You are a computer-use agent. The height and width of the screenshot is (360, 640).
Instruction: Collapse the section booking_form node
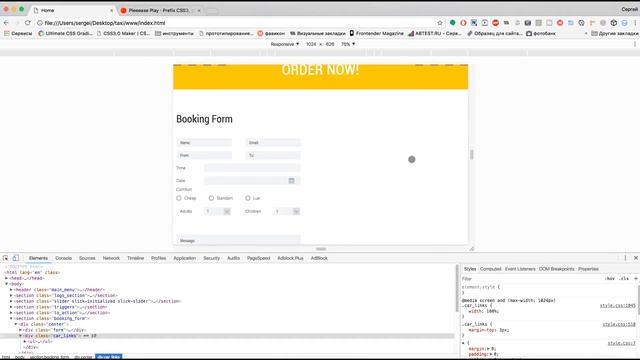click(x=11, y=318)
